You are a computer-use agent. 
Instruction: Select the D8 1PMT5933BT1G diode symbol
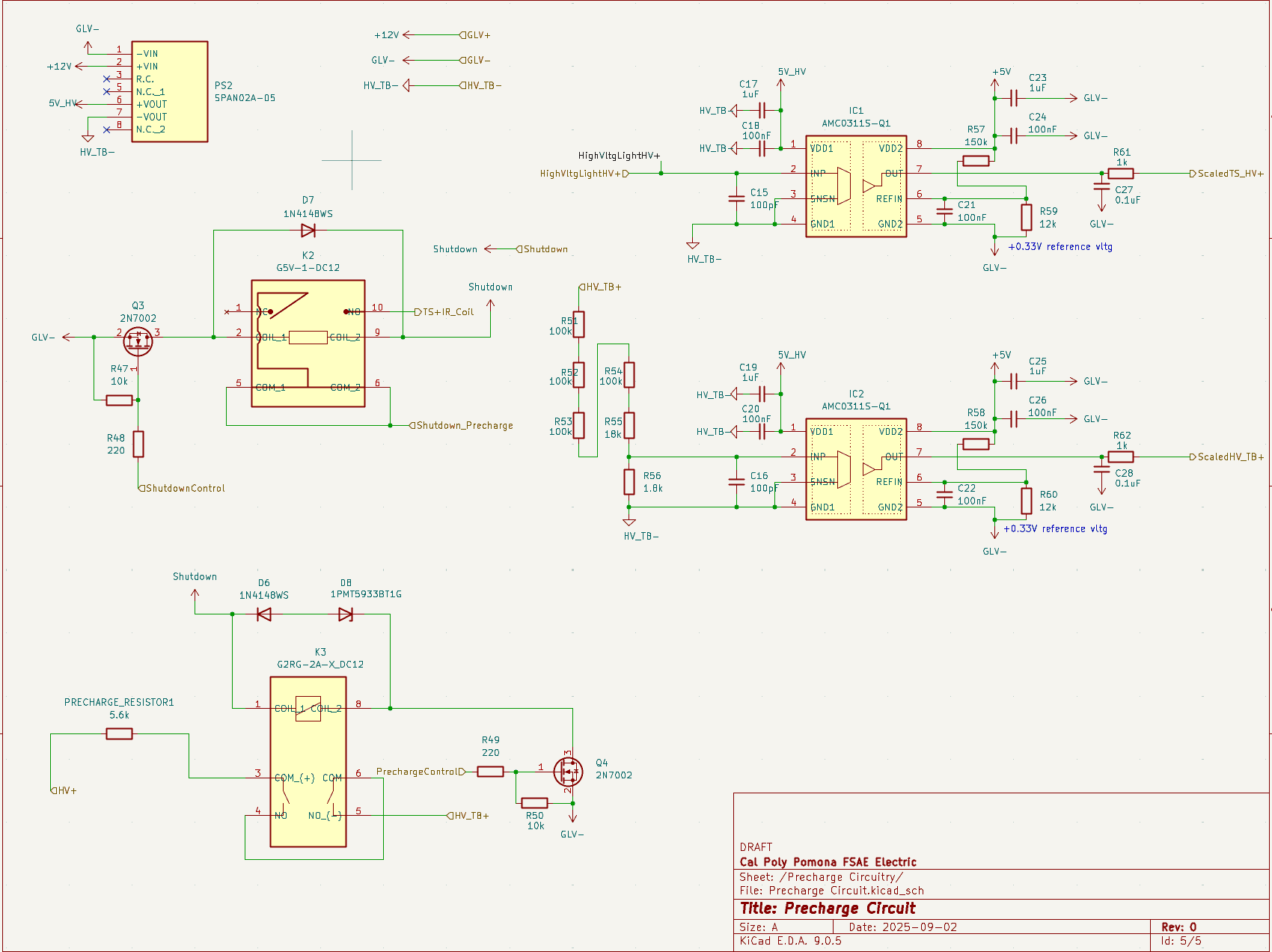(x=345, y=614)
